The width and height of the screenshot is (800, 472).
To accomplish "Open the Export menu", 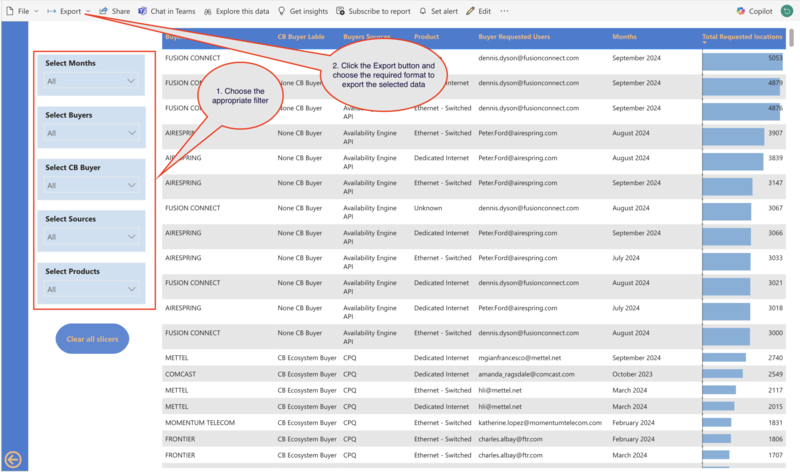I will click(x=69, y=11).
